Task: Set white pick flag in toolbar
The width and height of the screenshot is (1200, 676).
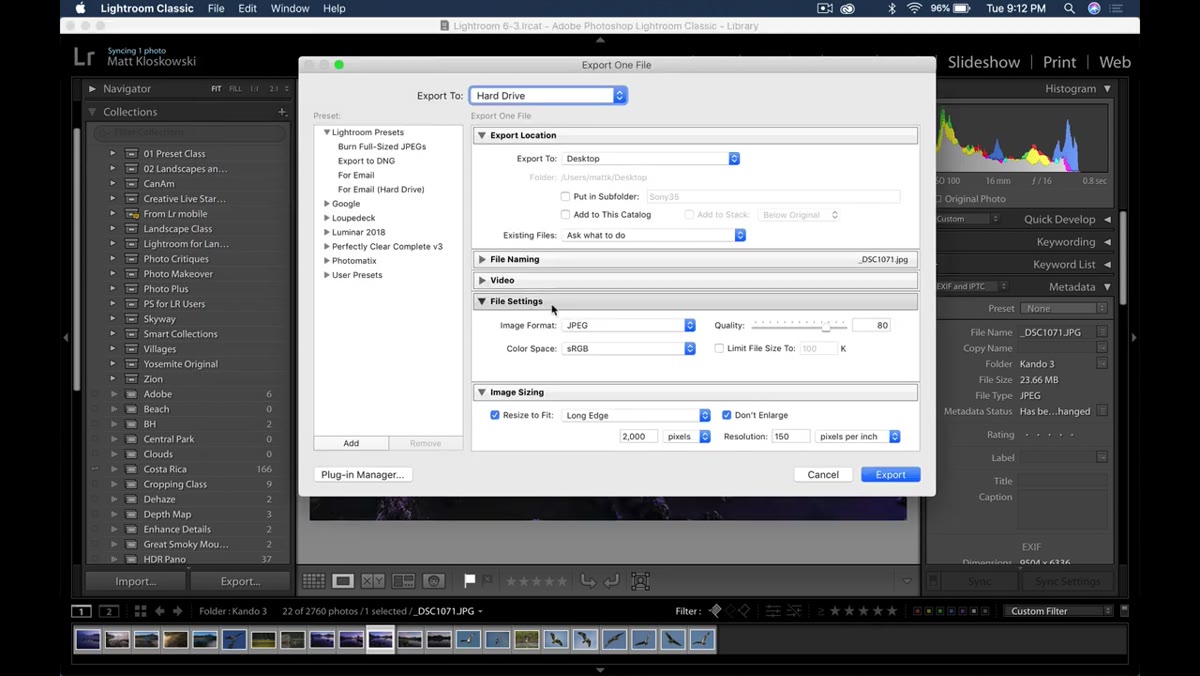Action: (x=470, y=581)
